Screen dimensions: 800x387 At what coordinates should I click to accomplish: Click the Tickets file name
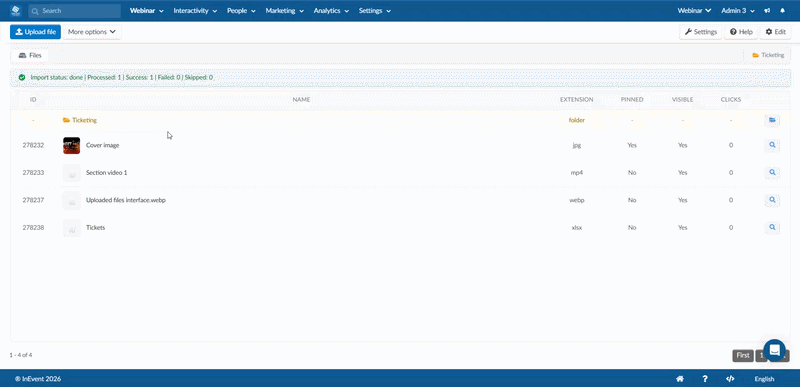pyautogui.click(x=95, y=228)
